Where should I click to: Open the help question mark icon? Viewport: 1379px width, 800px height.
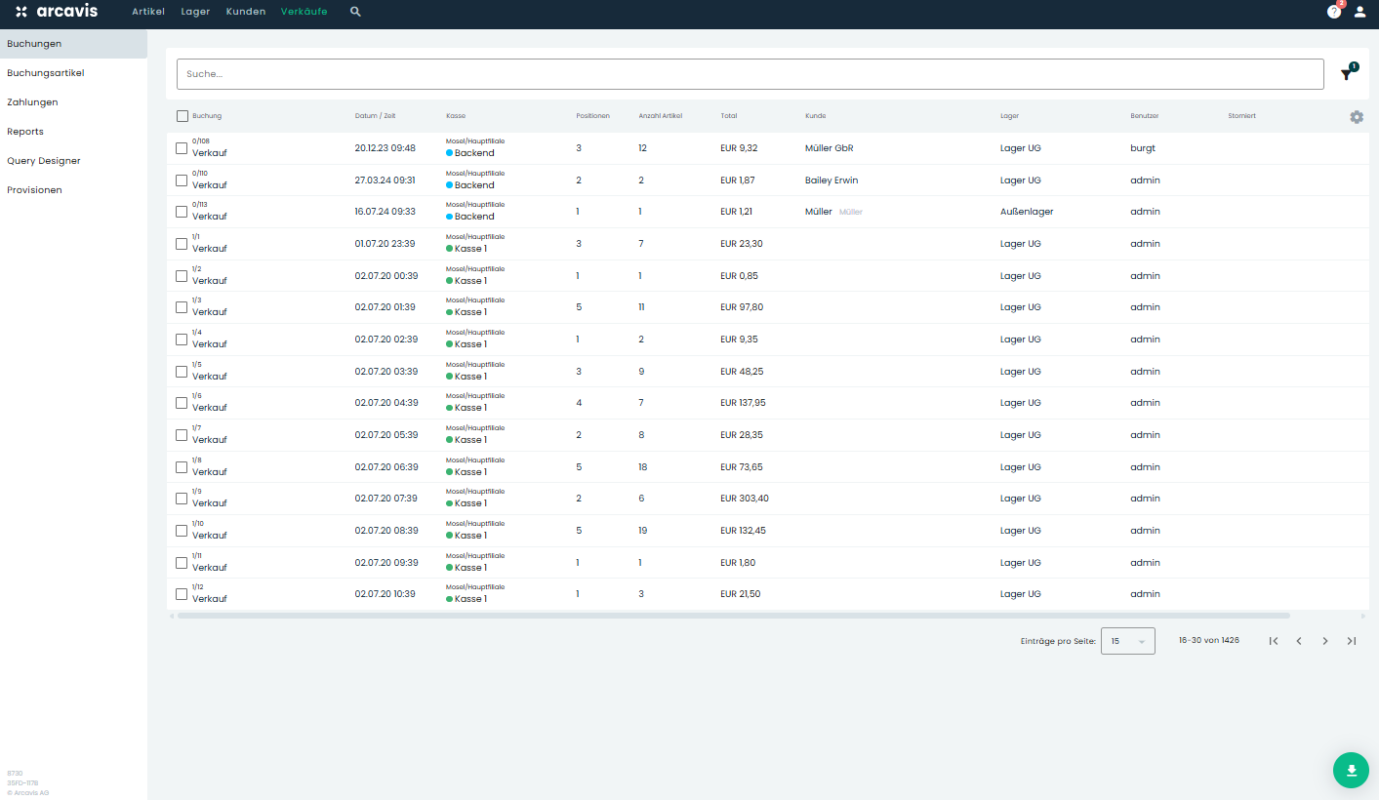[1333, 12]
